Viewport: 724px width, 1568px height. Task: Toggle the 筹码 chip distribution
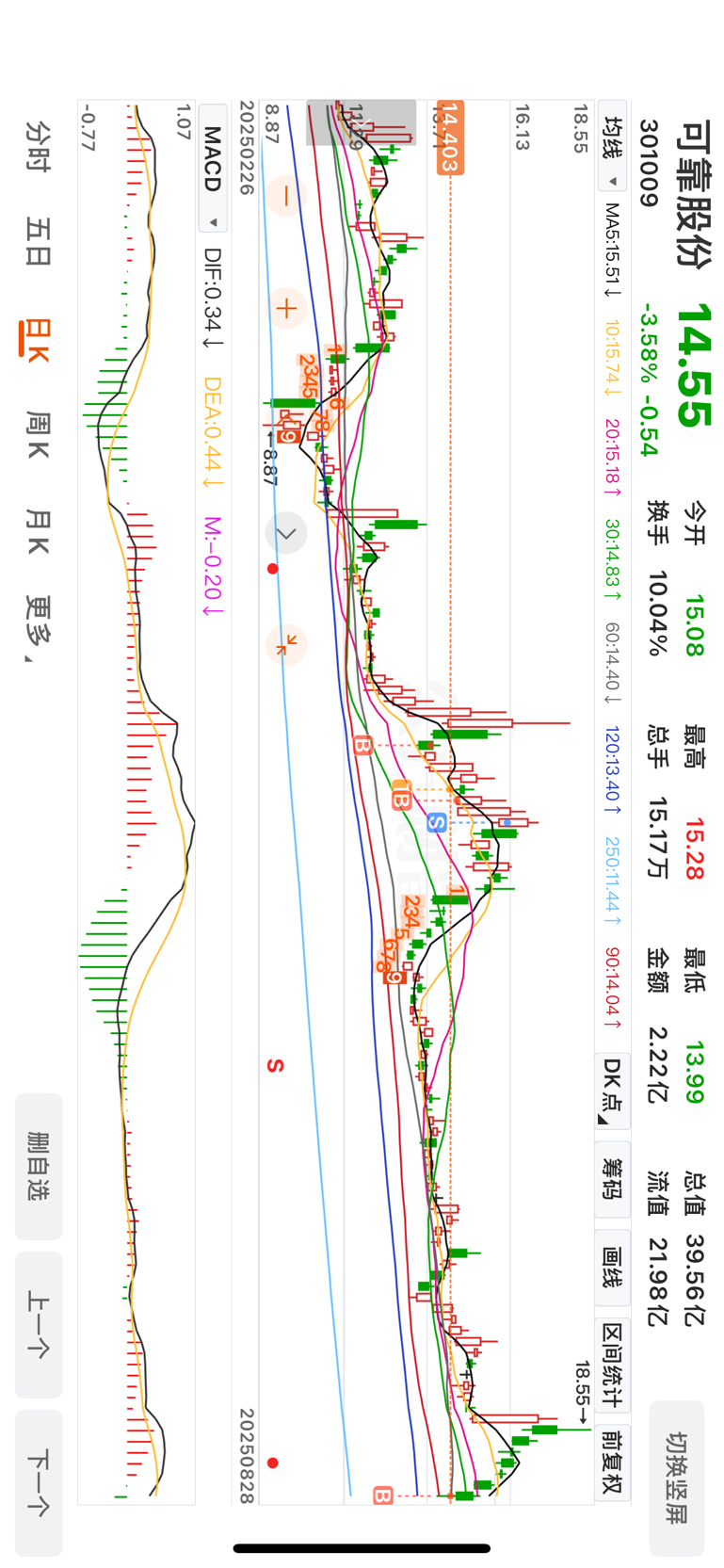613,1178
